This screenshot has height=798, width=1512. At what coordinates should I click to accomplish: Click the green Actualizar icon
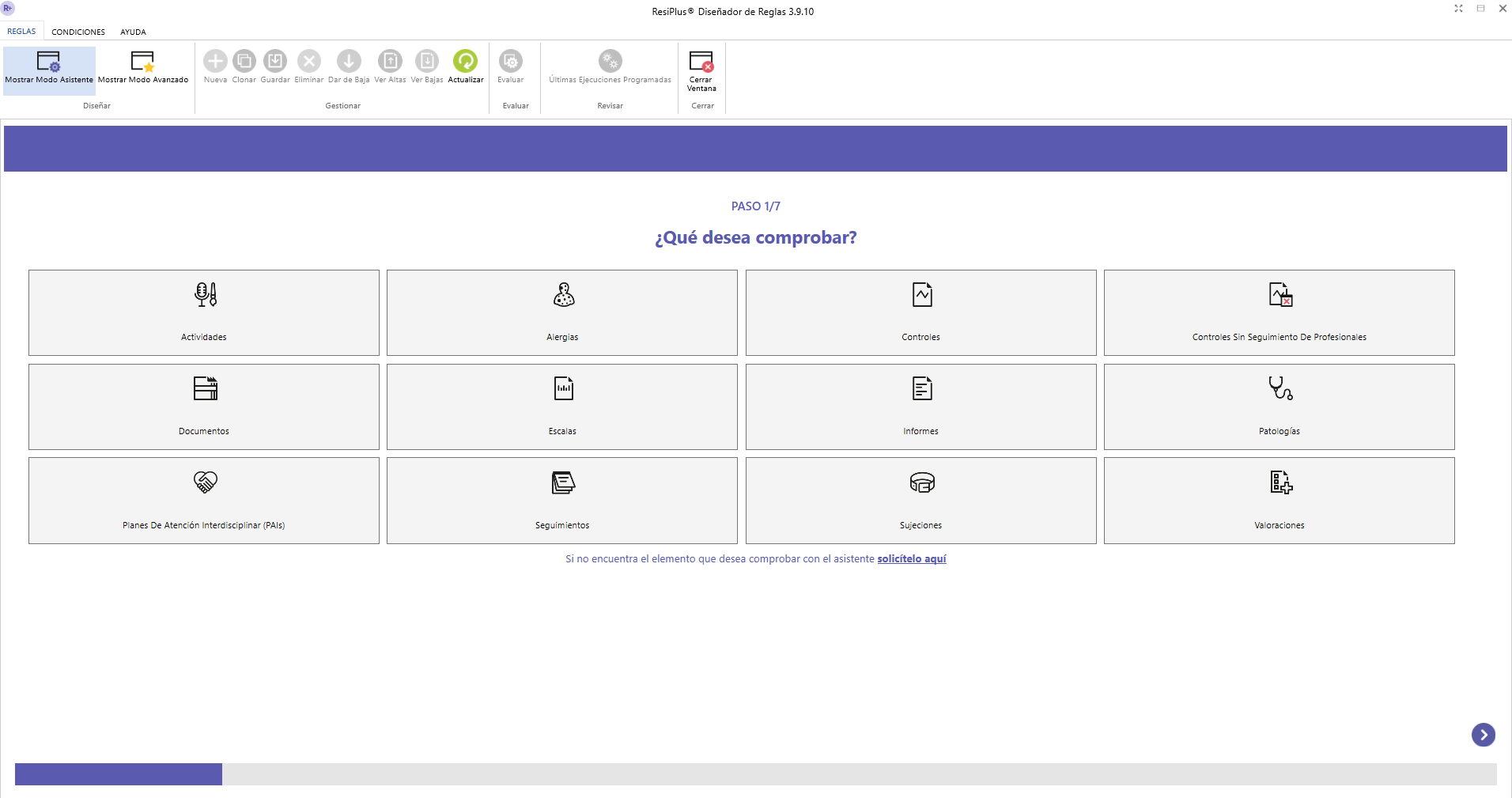[466, 61]
